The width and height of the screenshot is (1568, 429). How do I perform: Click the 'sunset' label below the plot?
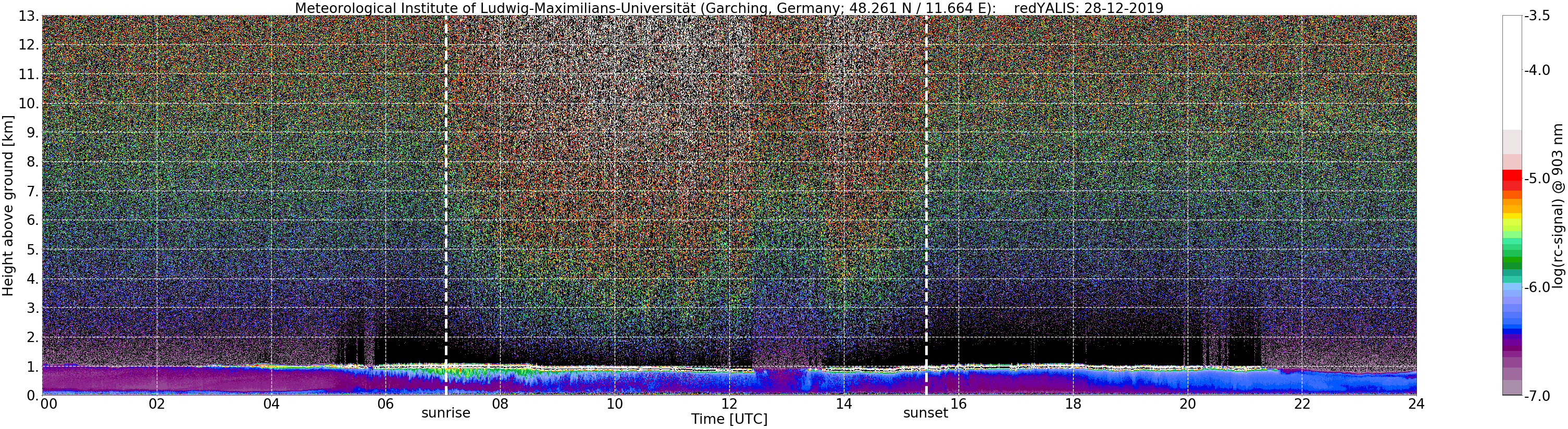(926, 413)
